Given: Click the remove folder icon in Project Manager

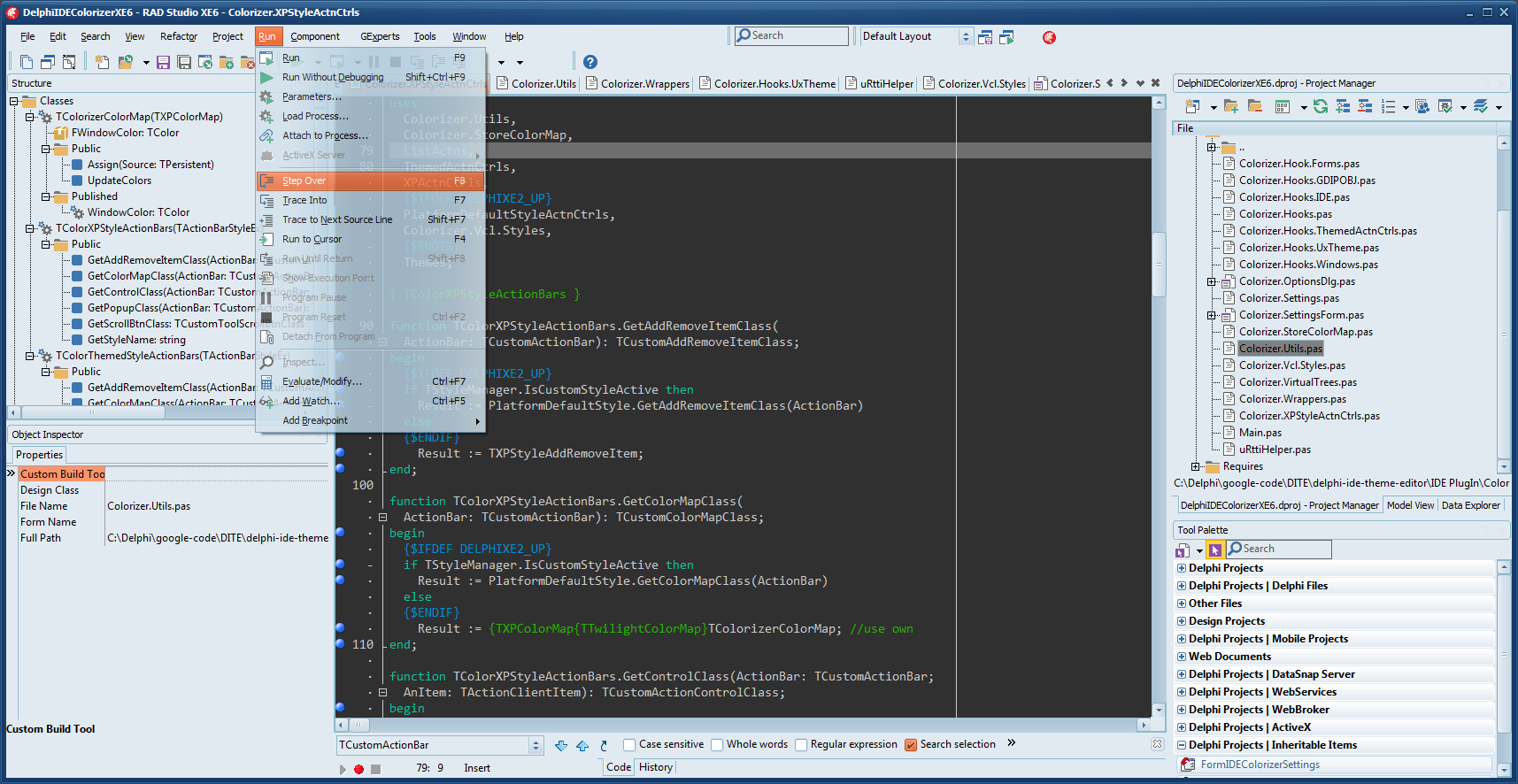Looking at the screenshot, I should pos(1254,107).
